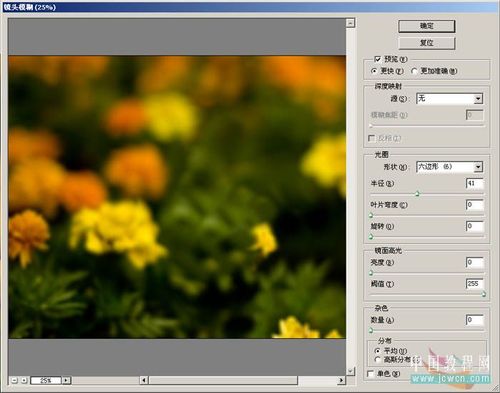
Task: Click the 叶片弯度 blade curvature field
Action: click(x=475, y=205)
